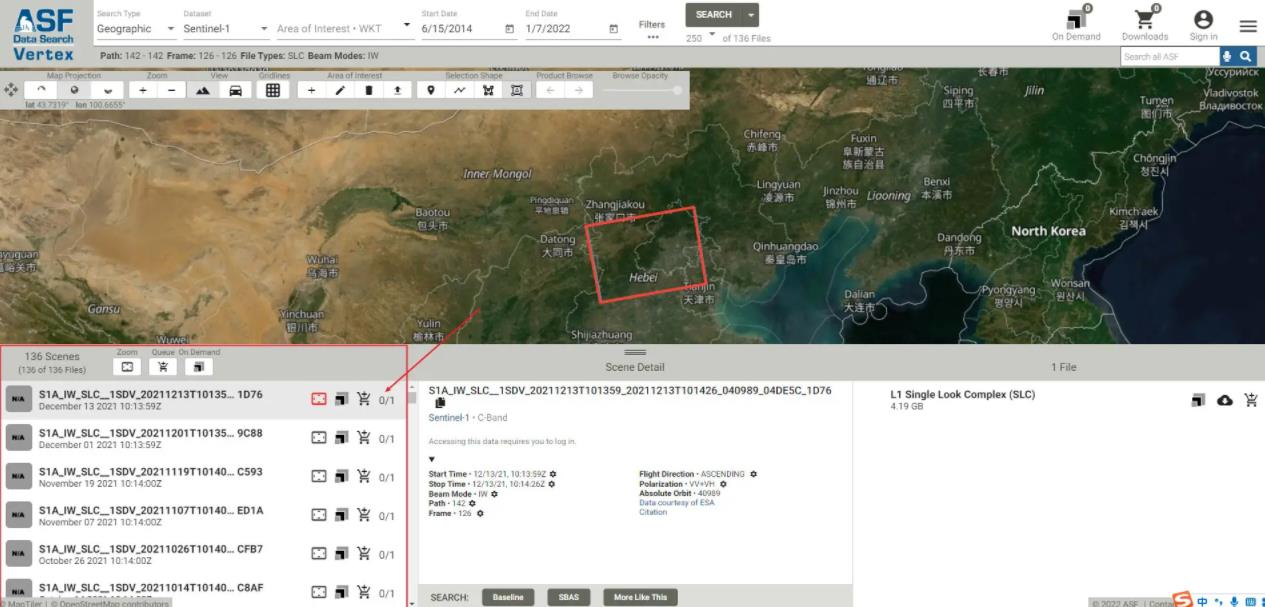The width and height of the screenshot is (1265, 607).
Task: Click the Search all ASF input field
Action: [x=1167, y=57]
